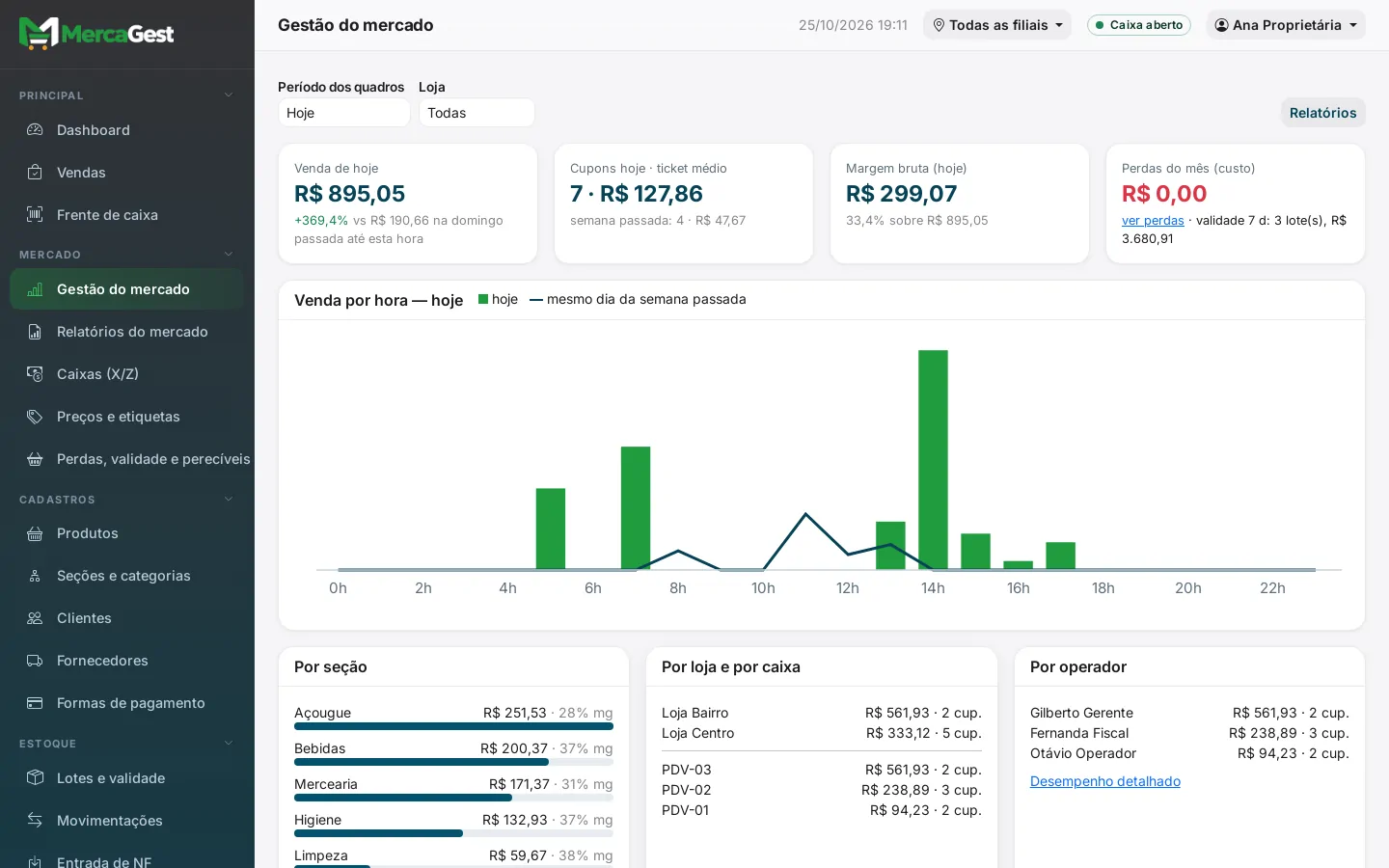
Task: Open the Fornecedores menu item
Action: (127, 661)
